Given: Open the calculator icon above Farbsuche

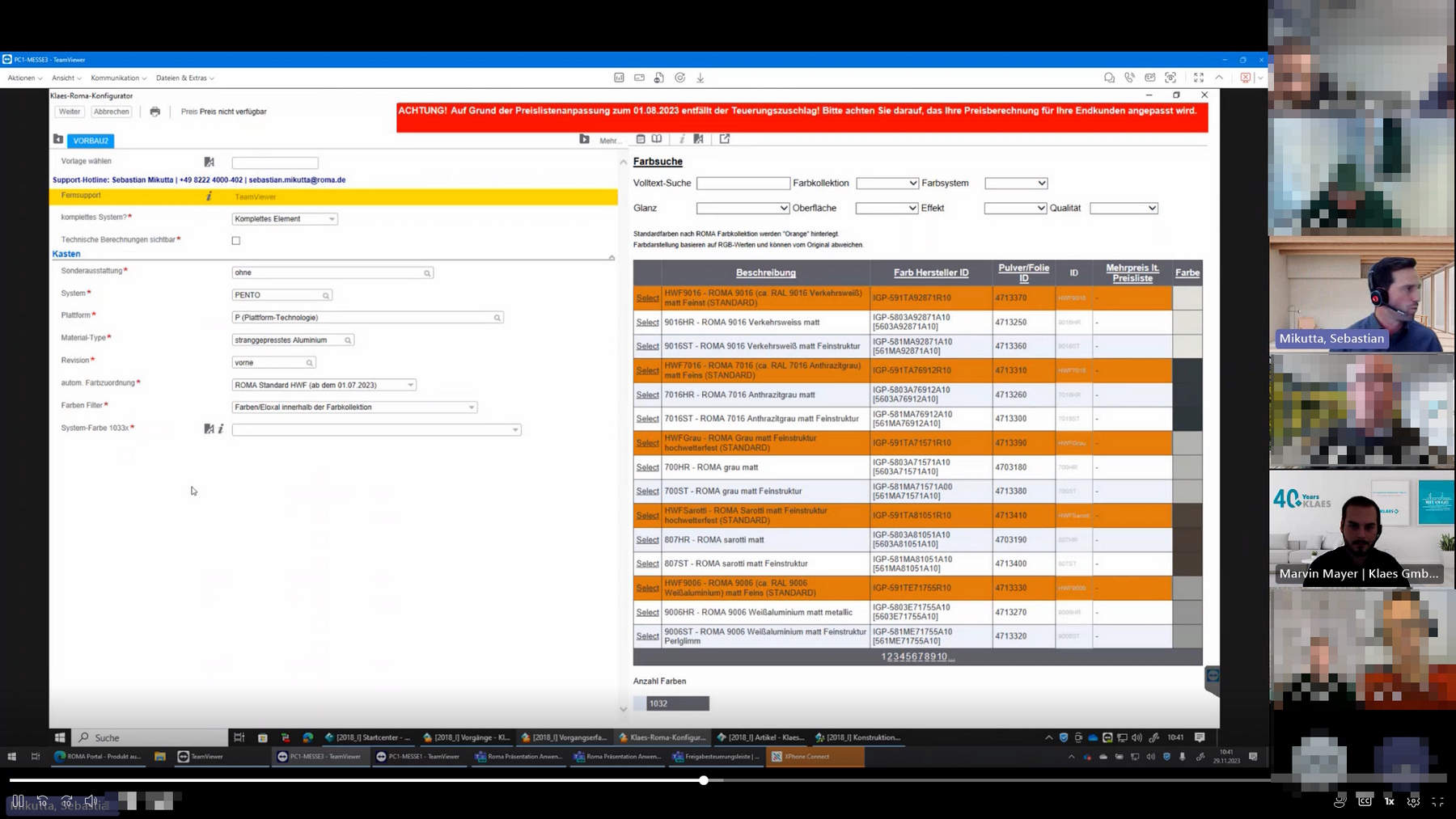Looking at the screenshot, I should (641, 139).
